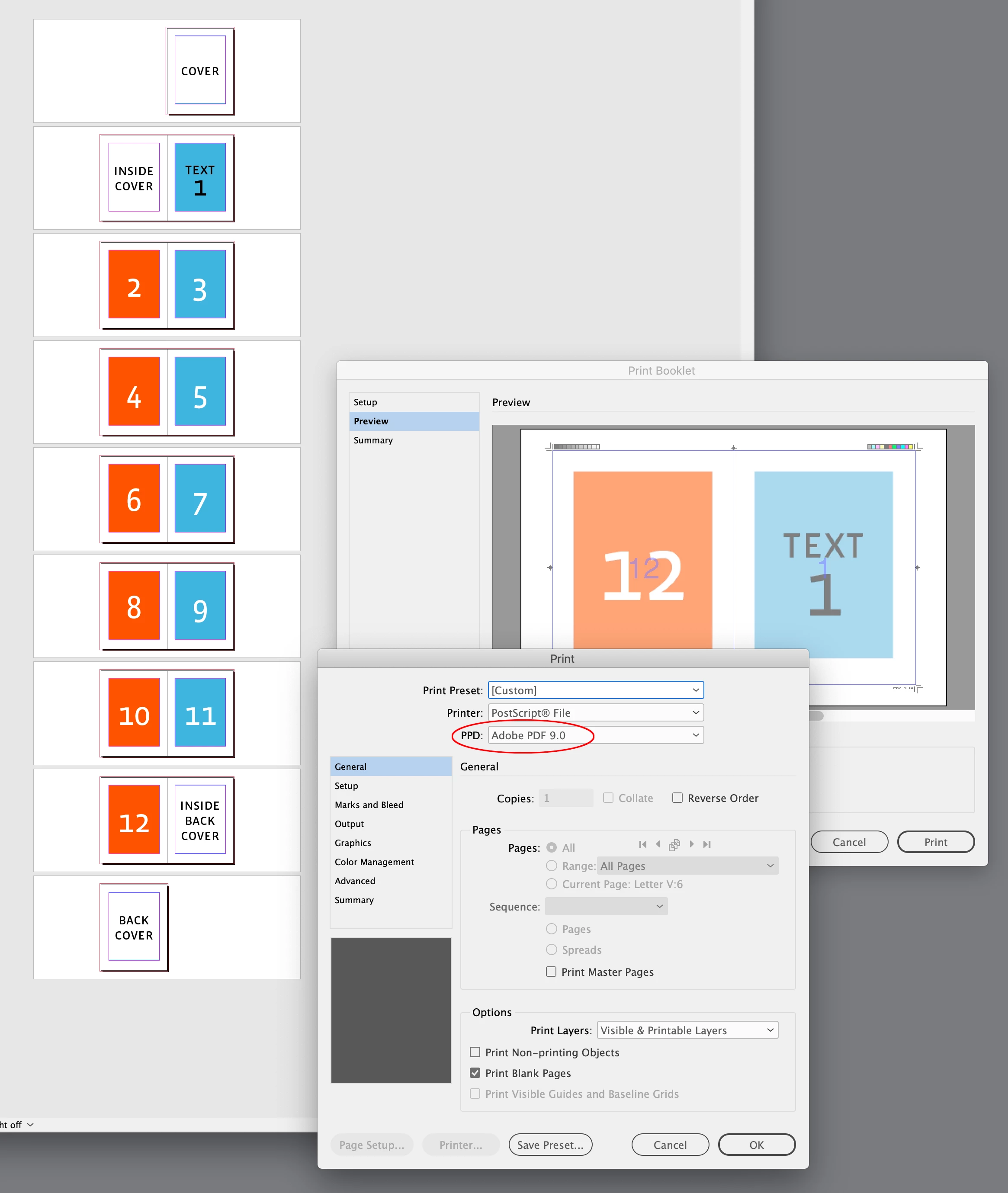The width and height of the screenshot is (1008, 1193).
Task: Click the first page navigation arrow icon
Action: click(642, 844)
